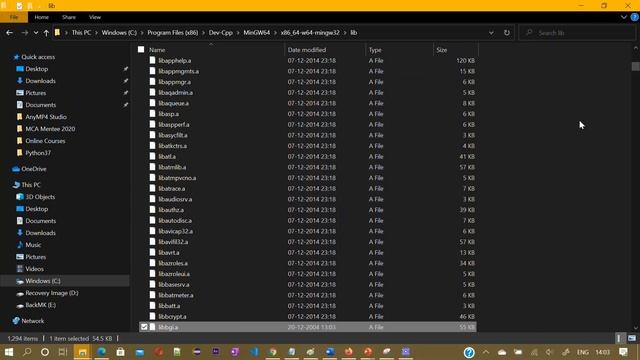The image size is (640, 360).
Task: Switch to details view layout toggle
Action: (x=619, y=338)
